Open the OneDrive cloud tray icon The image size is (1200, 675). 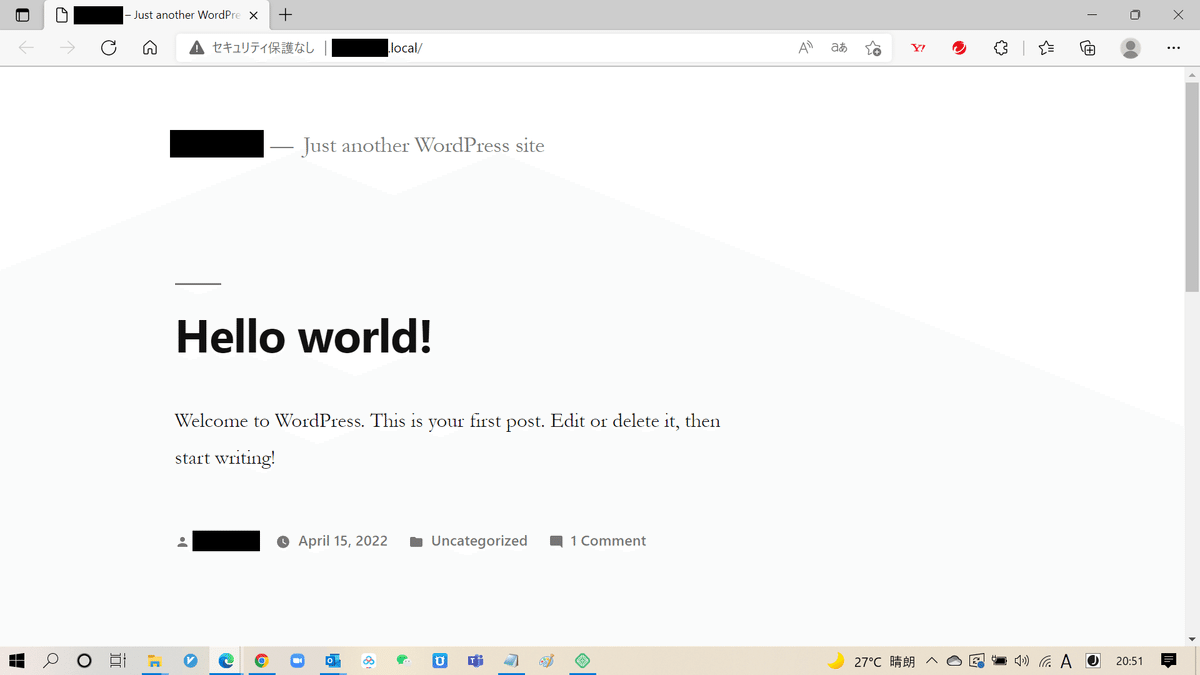954,661
